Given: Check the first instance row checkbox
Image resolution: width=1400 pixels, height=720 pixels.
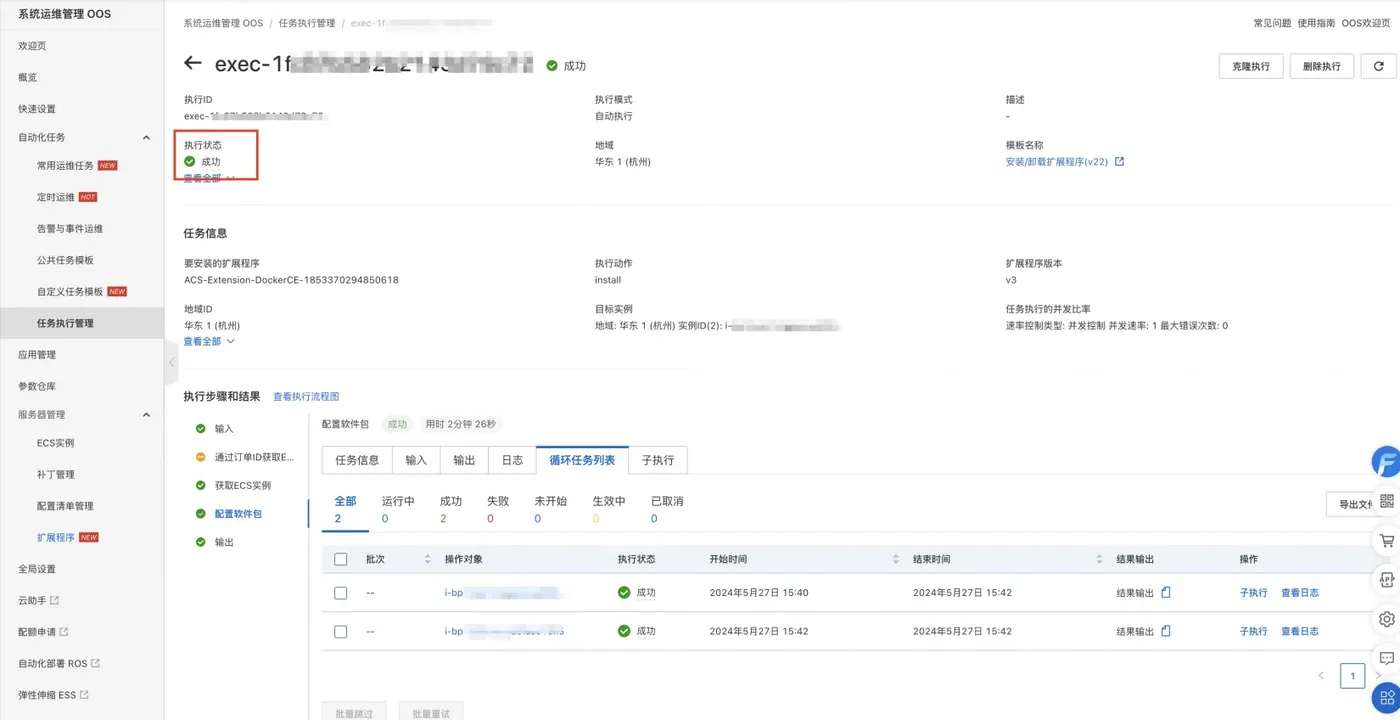Looking at the screenshot, I should 341,593.
